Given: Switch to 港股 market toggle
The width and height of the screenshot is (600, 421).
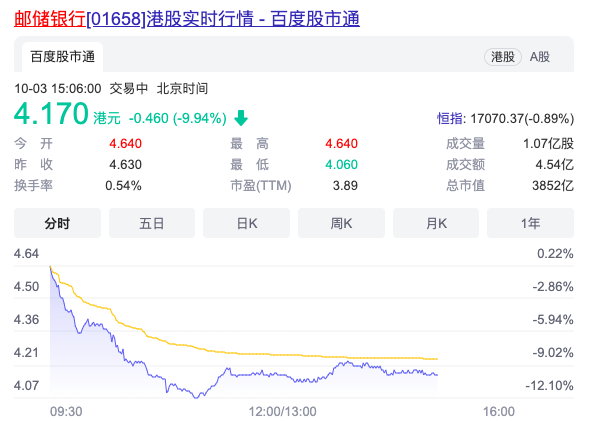Looking at the screenshot, I should pyautogui.click(x=503, y=57).
